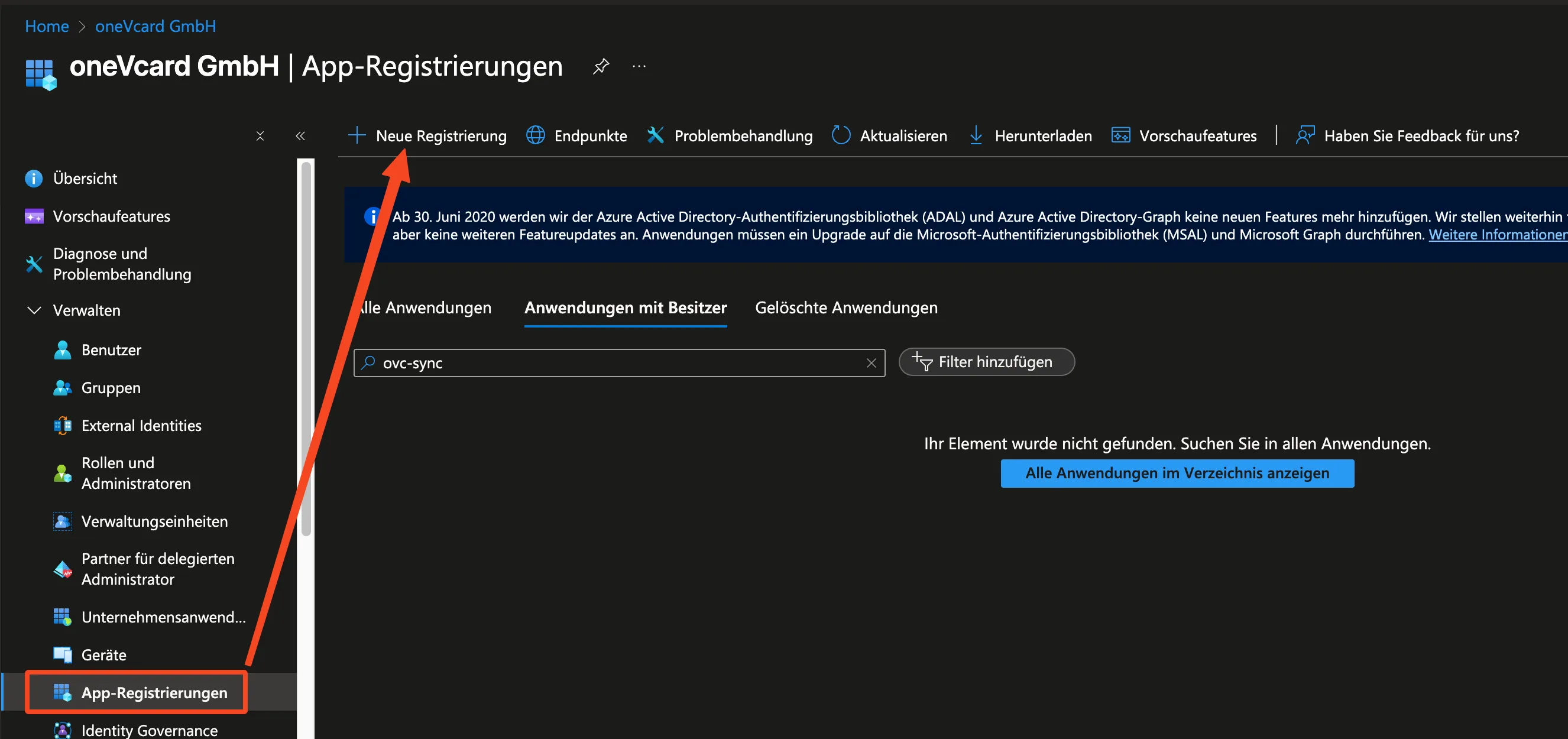Pin the App-Registrierungen page
The image size is (1568, 739).
pyautogui.click(x=601, y=66)
